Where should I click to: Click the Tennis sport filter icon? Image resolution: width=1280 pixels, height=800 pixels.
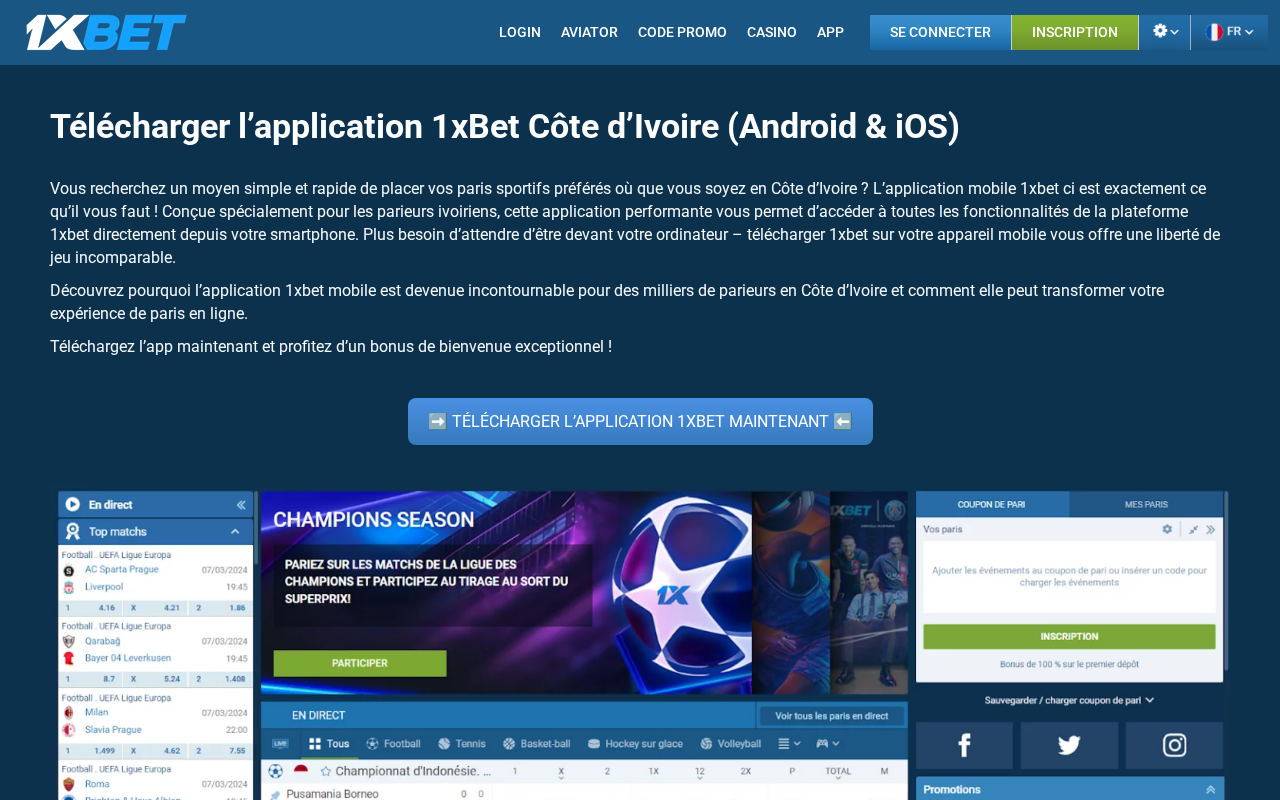(444, 744)
